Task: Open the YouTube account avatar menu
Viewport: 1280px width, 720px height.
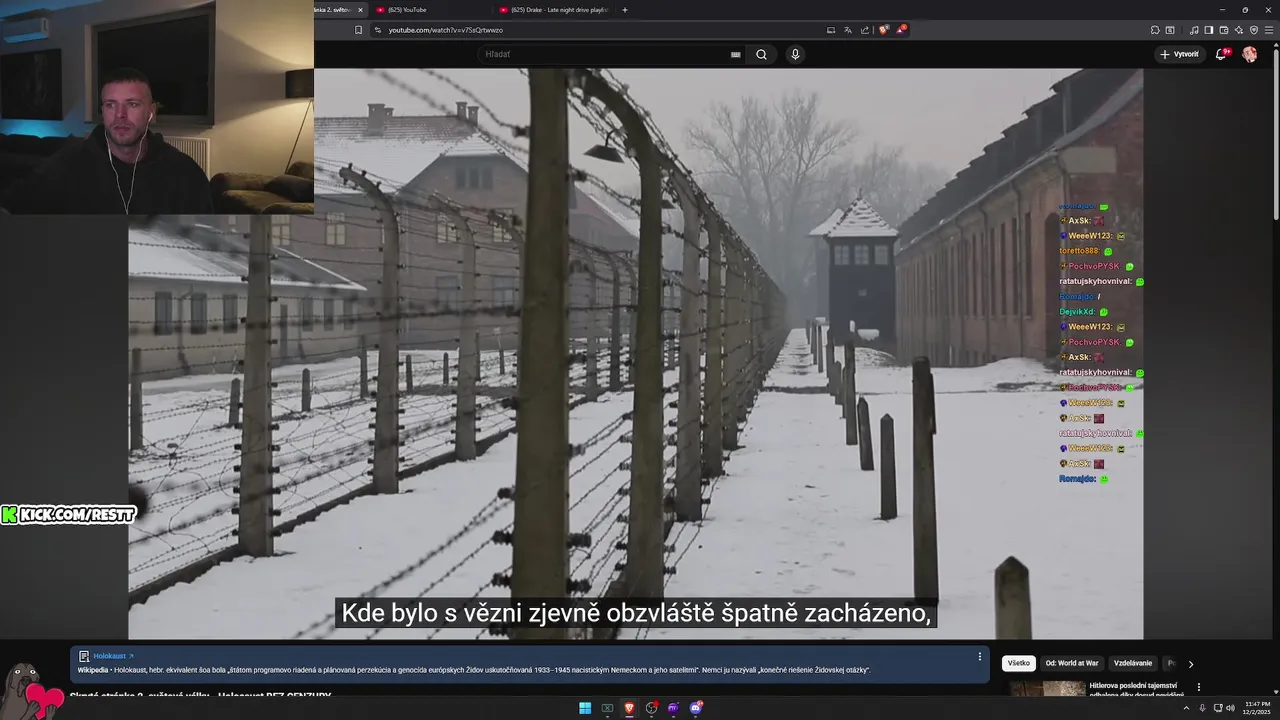Action: coord(1249,54)
